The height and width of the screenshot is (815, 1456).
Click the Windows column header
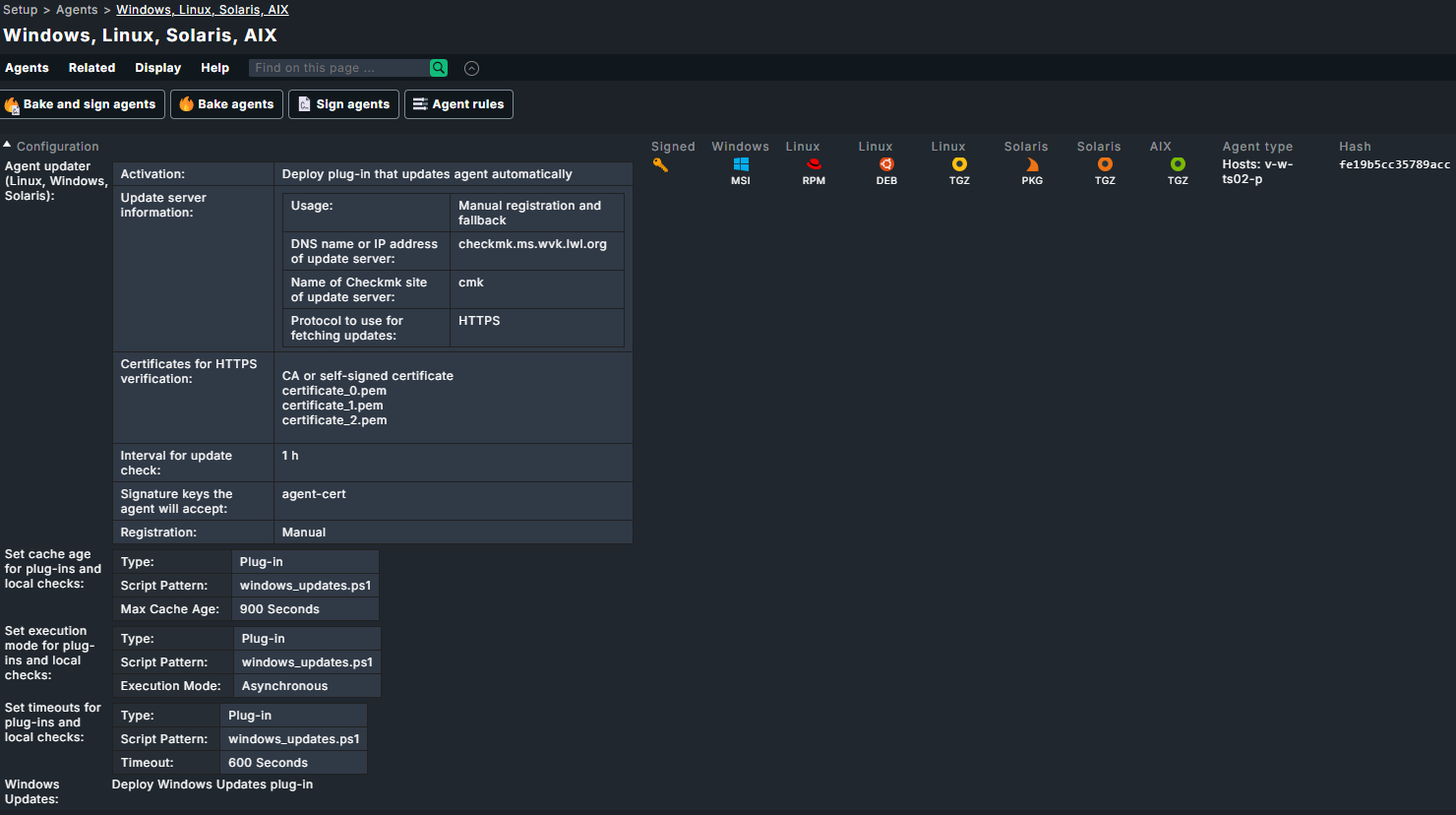point(741,147)
